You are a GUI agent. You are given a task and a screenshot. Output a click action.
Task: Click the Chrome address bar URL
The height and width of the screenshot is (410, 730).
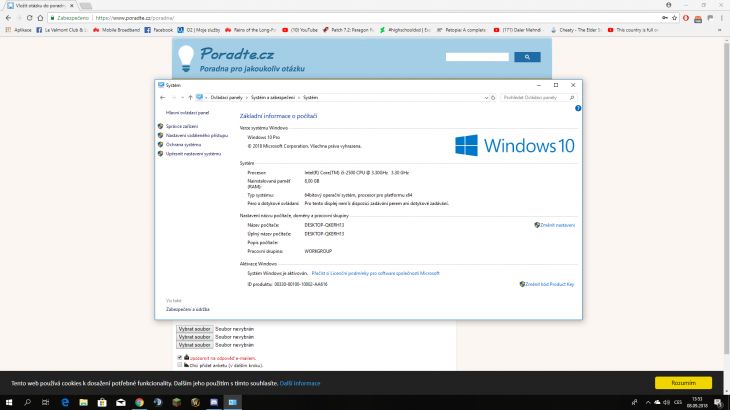coord(135,18)
